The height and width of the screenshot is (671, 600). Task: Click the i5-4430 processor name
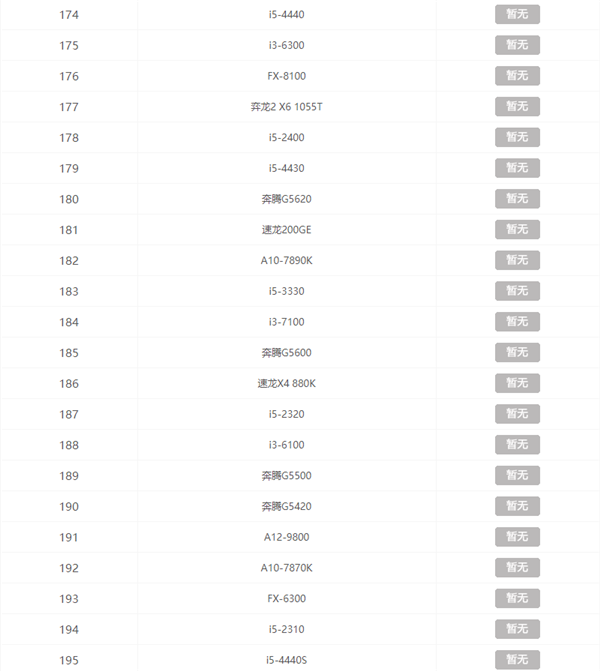[286, 168]
